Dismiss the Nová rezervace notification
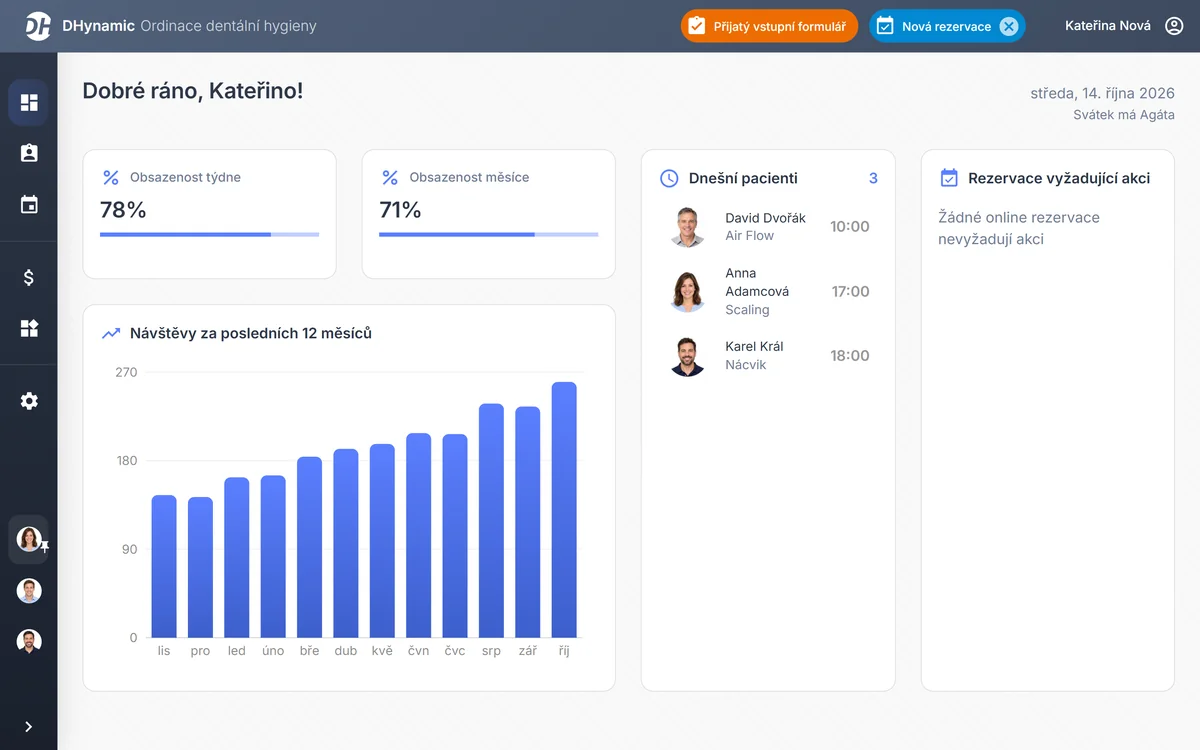This screenshot has height=750, width=1200. coord(1009,27)
